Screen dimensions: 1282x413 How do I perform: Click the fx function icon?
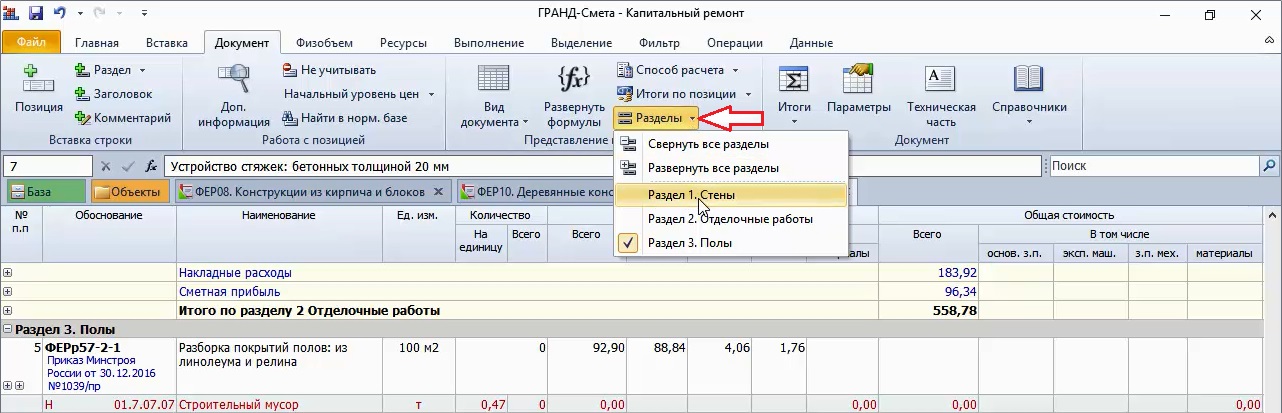pyautogui.click(x=151, y=166)
